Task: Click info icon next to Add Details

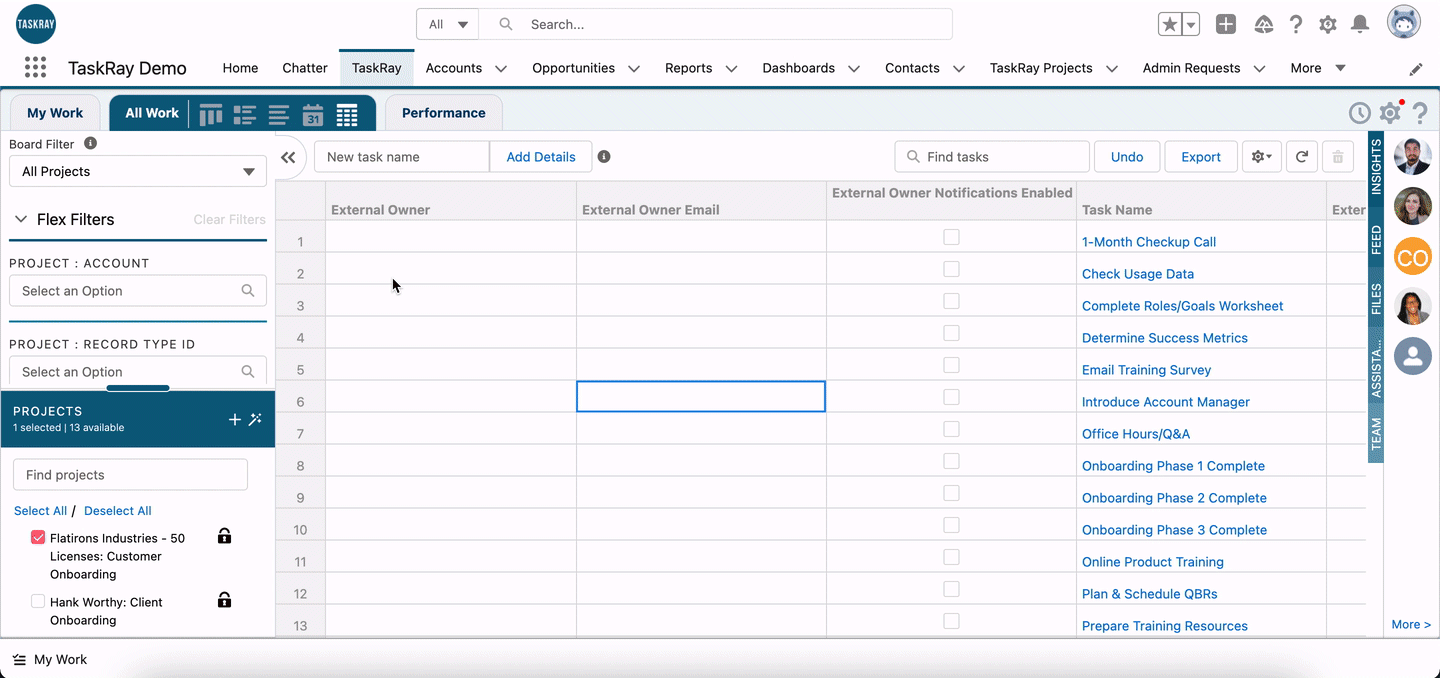Action: pos(604,157)
